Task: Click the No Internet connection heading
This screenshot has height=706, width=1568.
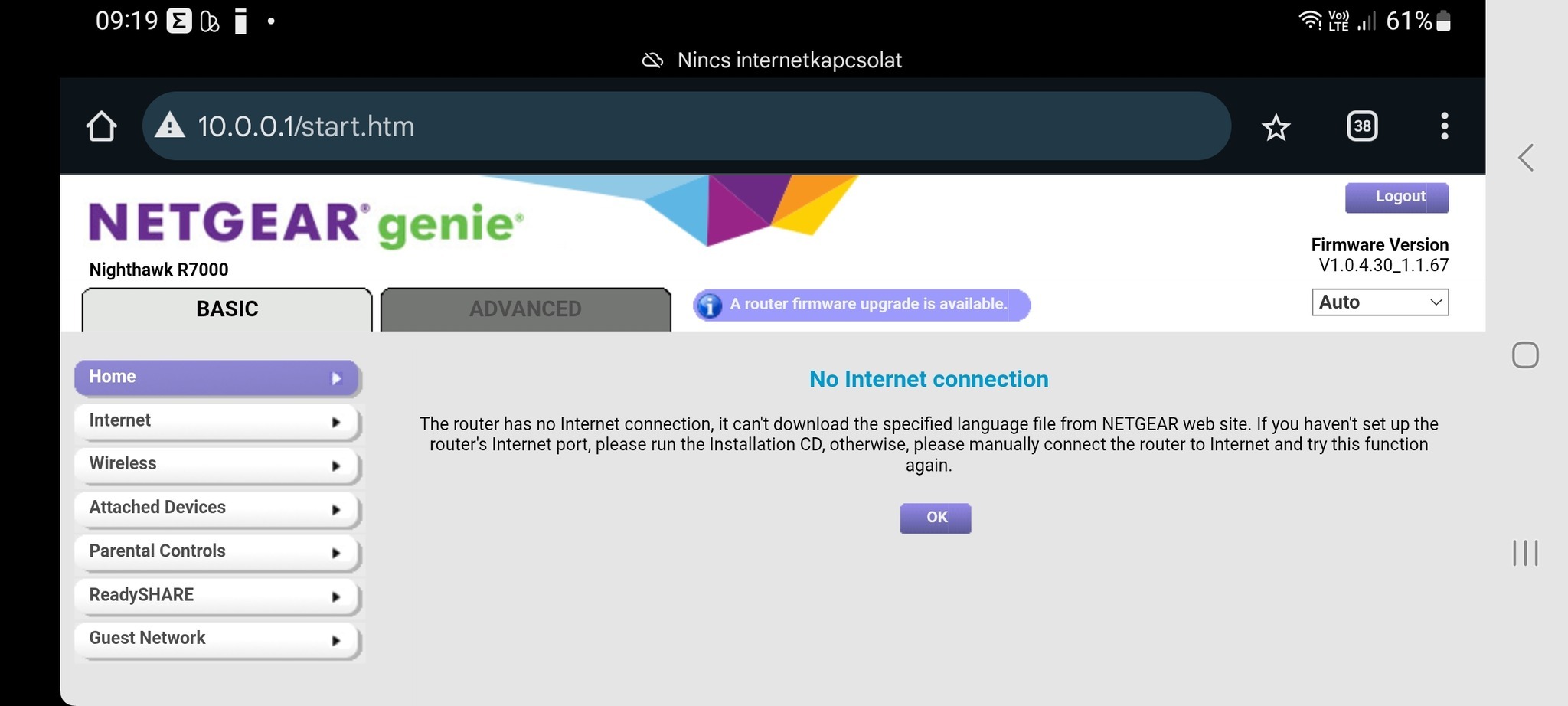Action: [x=929, y=379]
